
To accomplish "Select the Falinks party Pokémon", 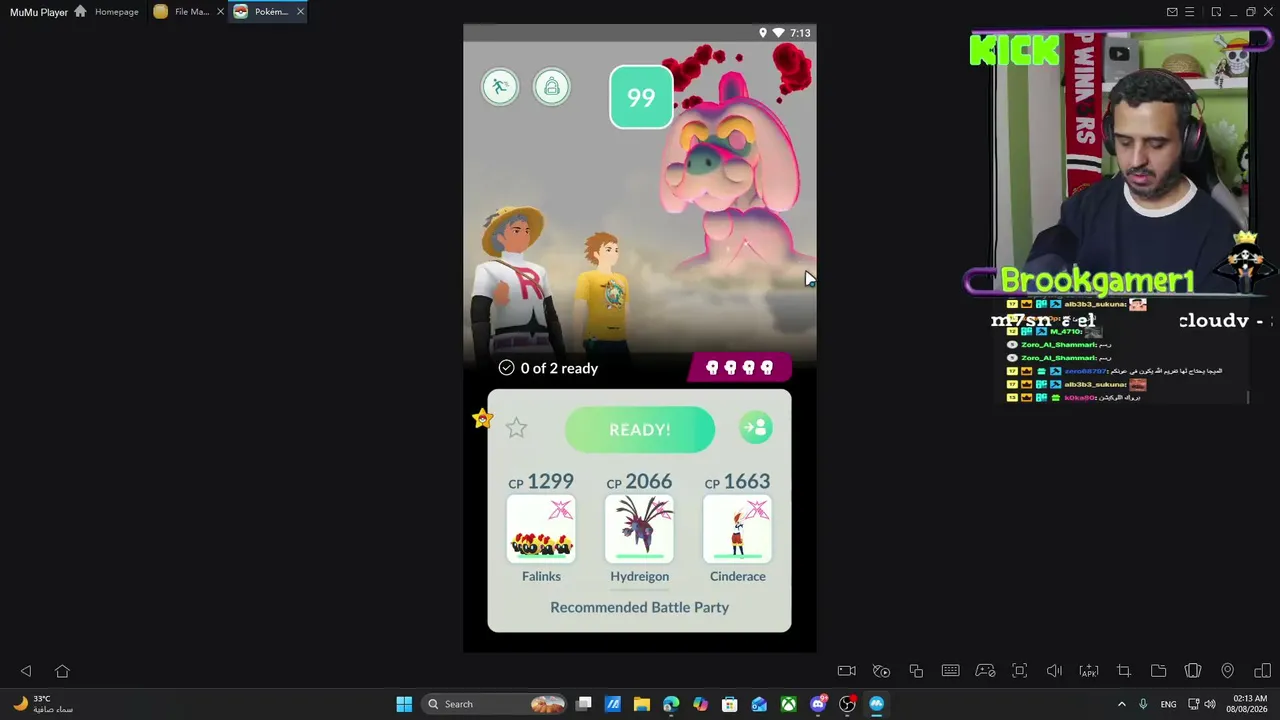I will click(541, 528).
